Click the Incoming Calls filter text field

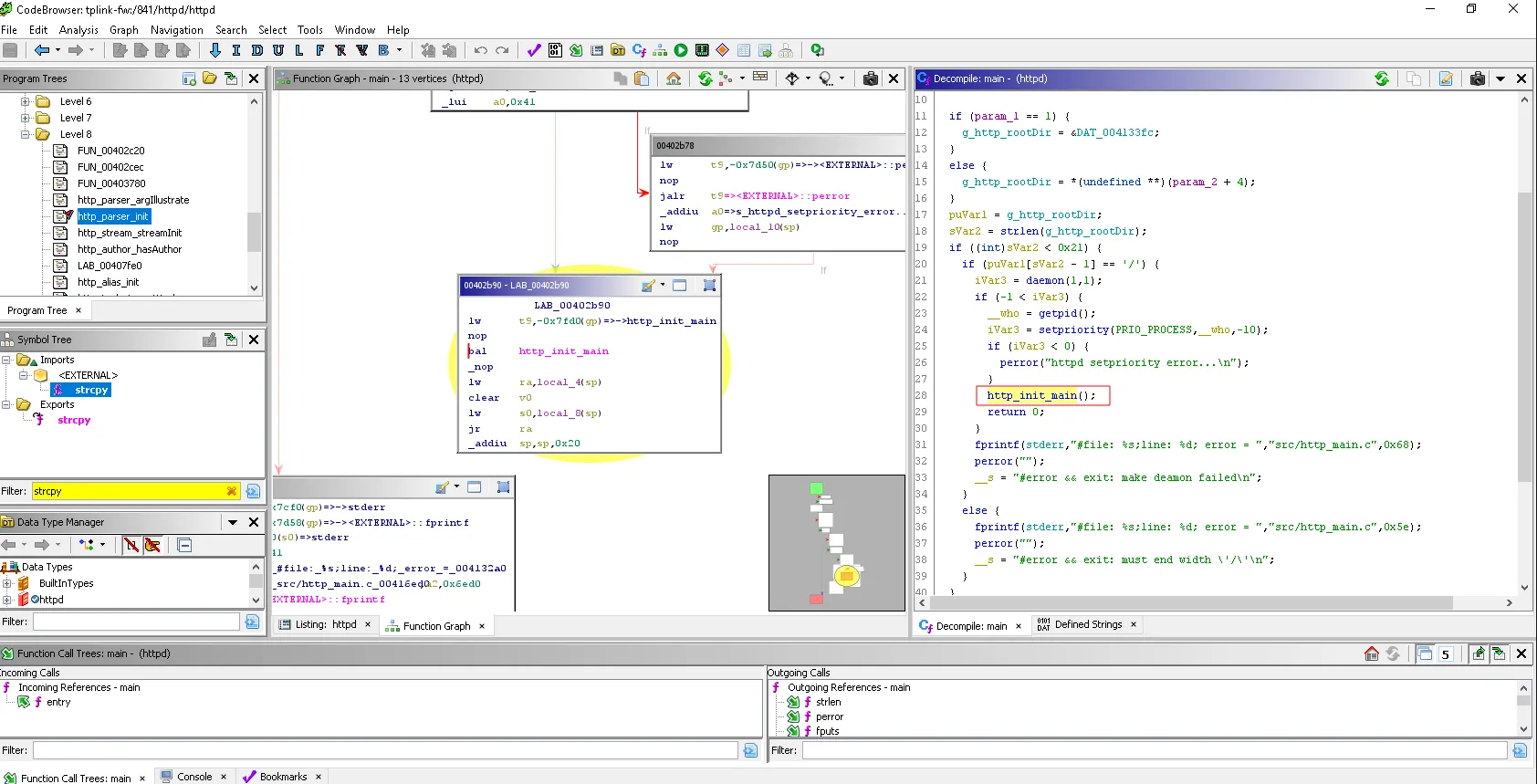(x=385, y=750)
